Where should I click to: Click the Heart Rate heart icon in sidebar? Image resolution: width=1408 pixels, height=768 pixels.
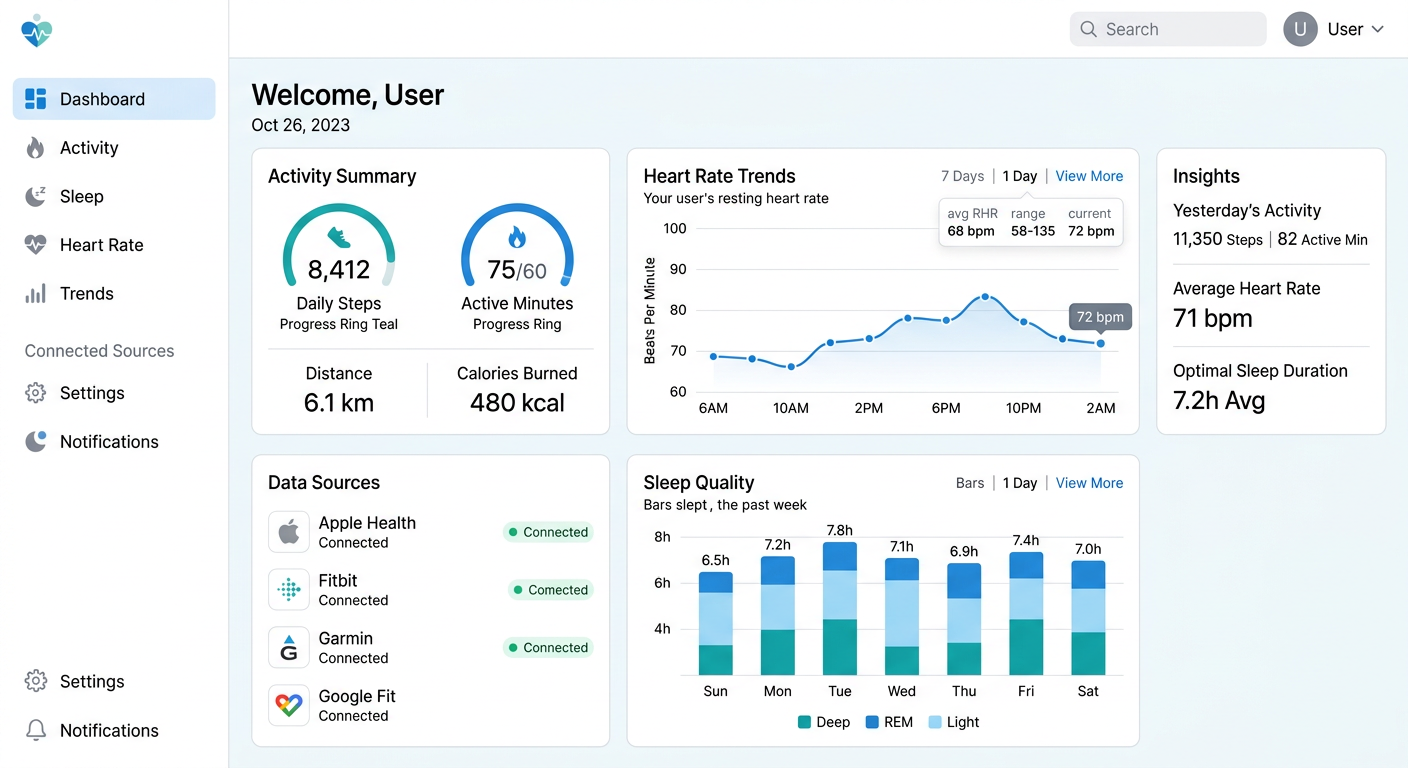(x=35, y=245)
